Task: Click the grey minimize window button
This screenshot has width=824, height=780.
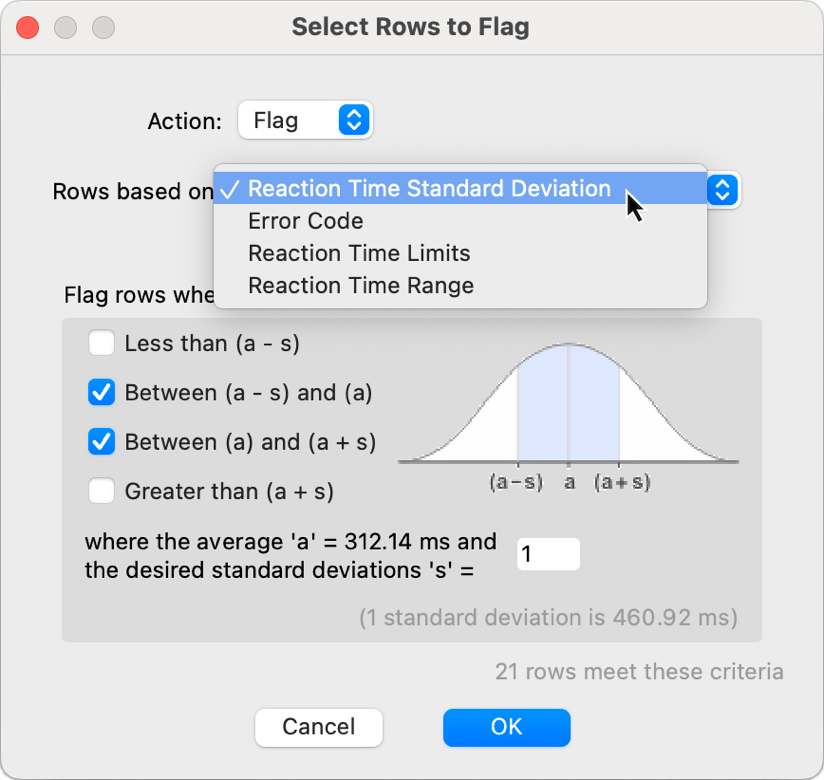Action: [65, 27]
